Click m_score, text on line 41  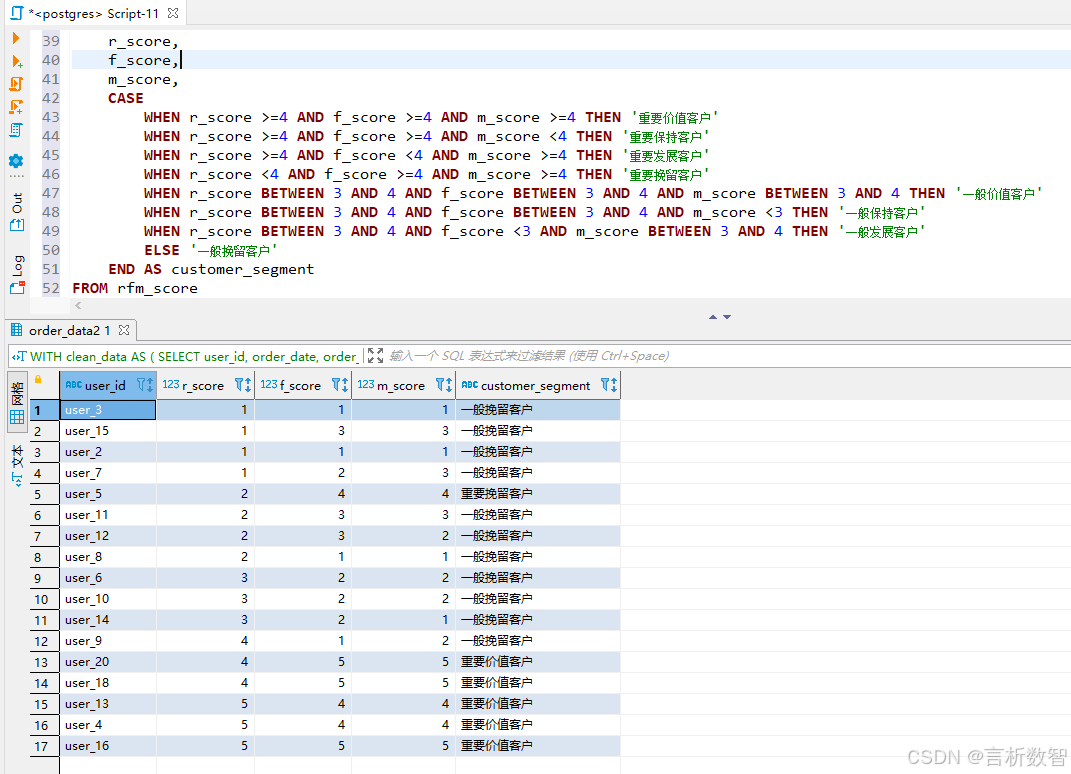(x=143, y=80)
